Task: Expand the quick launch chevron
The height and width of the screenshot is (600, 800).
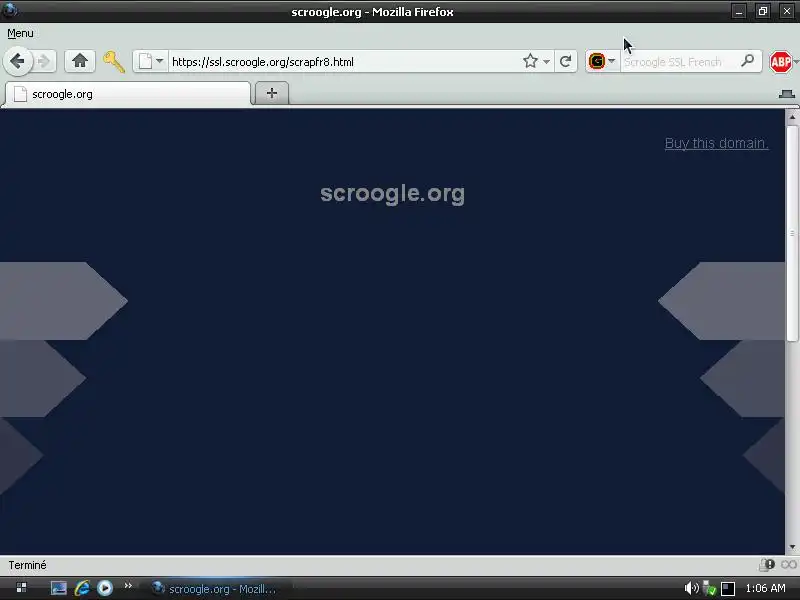Action: [128, 586]
